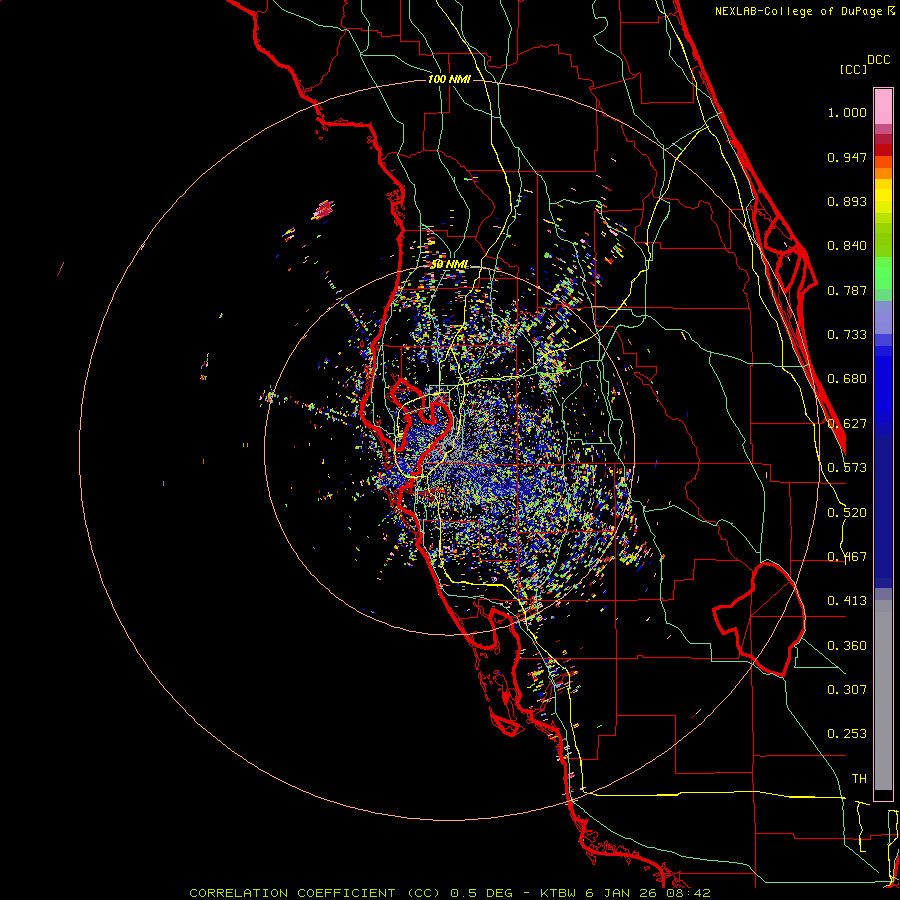
Task: Click the Correlation Coefficient caption at bottom
Action: pyautogui.click(x=449, y=893)
